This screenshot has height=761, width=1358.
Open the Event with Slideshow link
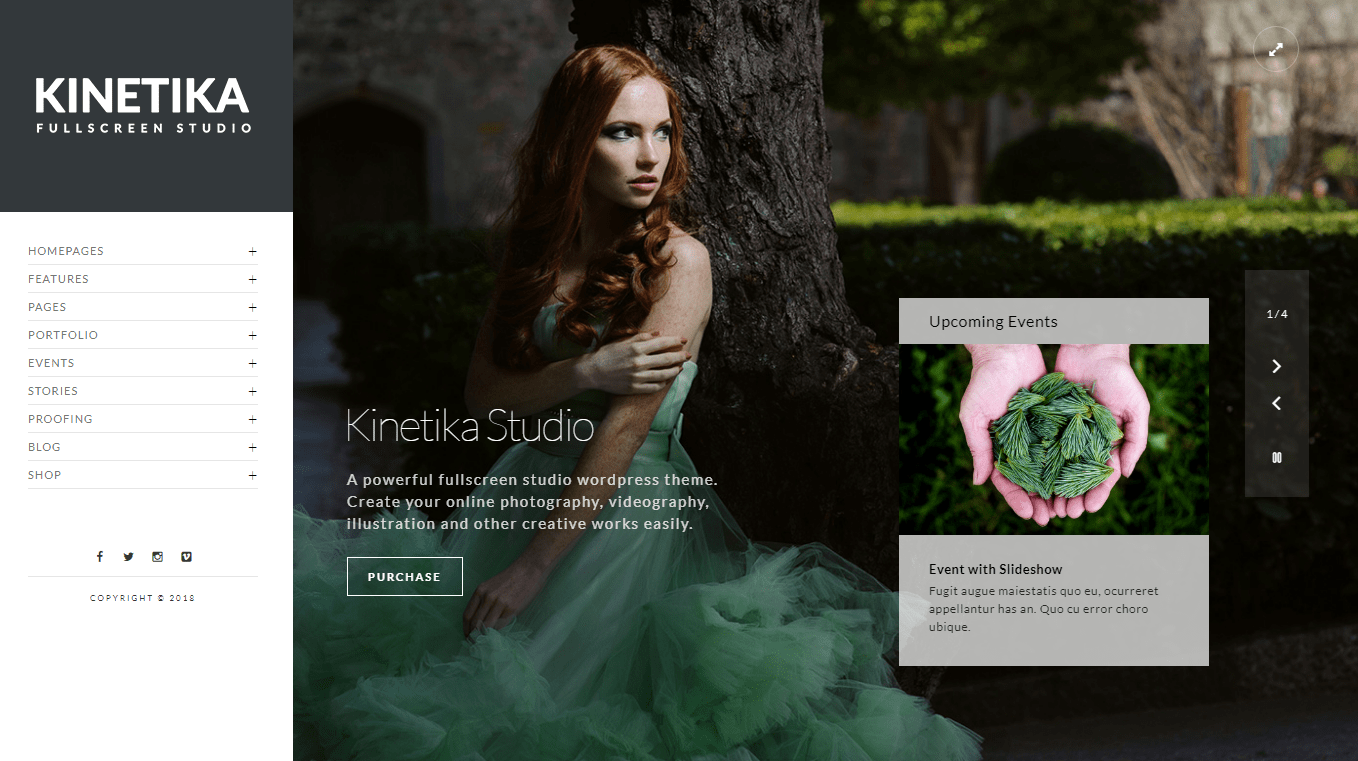click(x=995, y=569)
